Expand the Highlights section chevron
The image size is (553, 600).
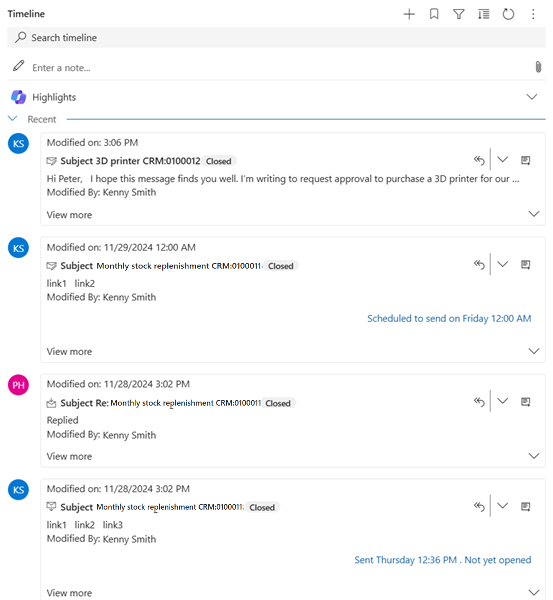[x=532, y=97]
